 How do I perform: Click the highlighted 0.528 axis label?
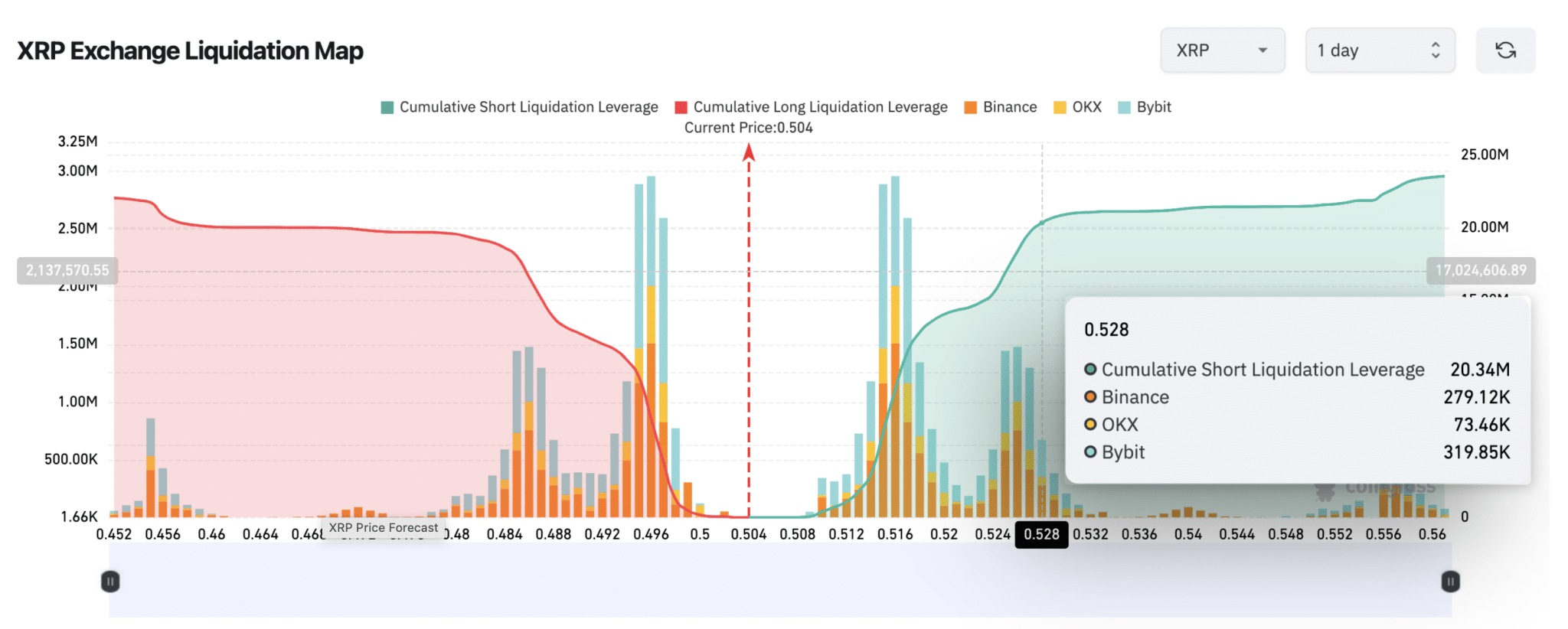coord(1041,534)
